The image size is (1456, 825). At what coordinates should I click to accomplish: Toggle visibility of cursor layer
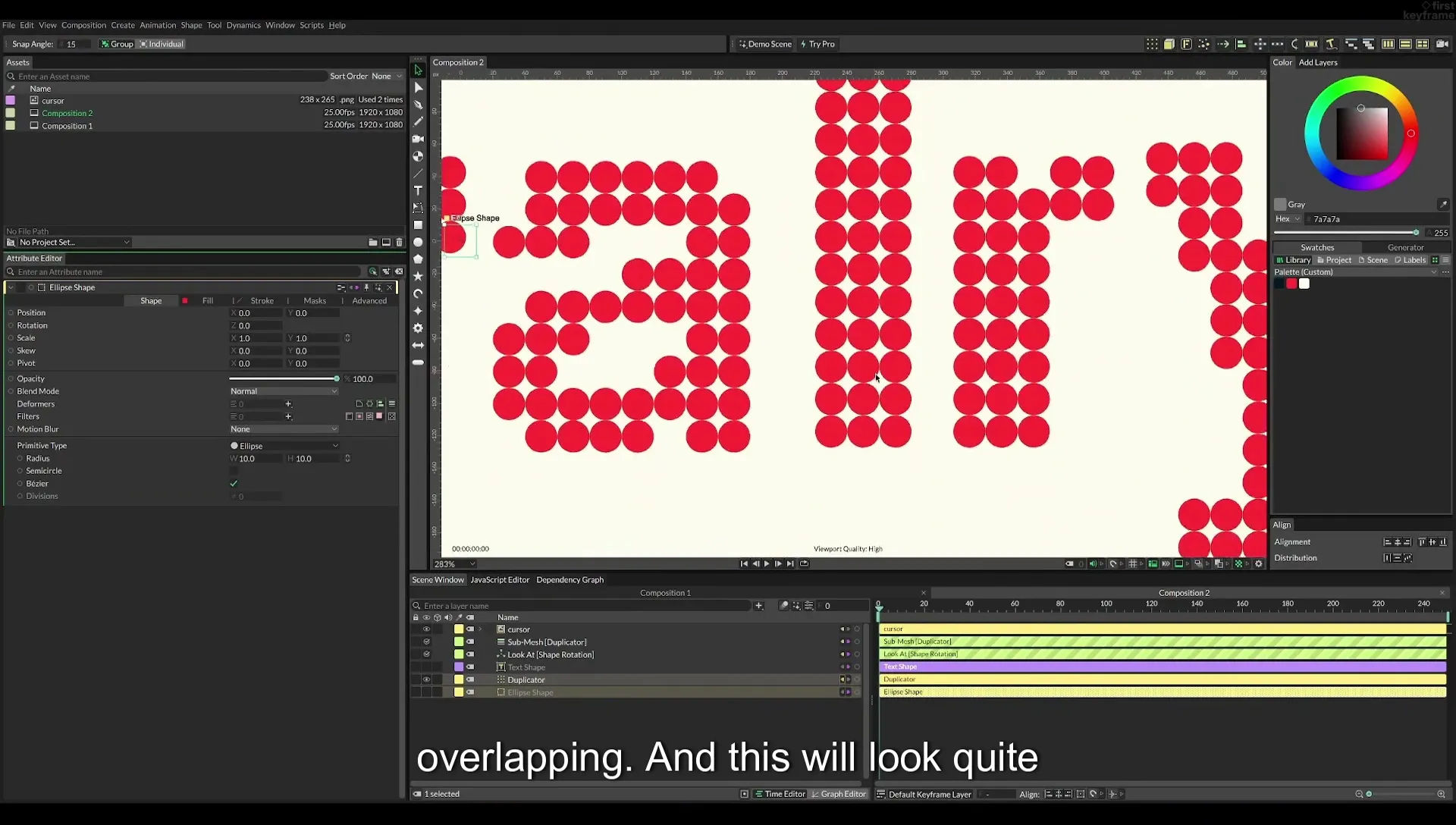[426, 629]
